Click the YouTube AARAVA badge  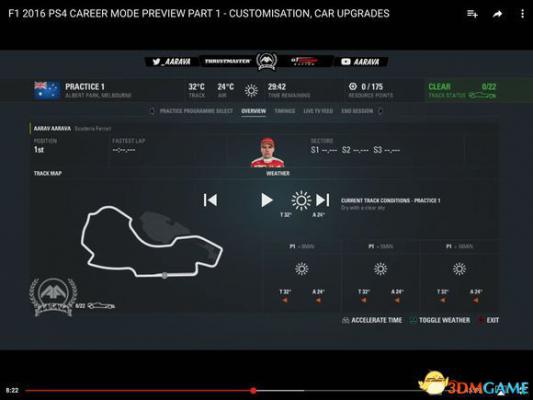[x=361, y=62]
